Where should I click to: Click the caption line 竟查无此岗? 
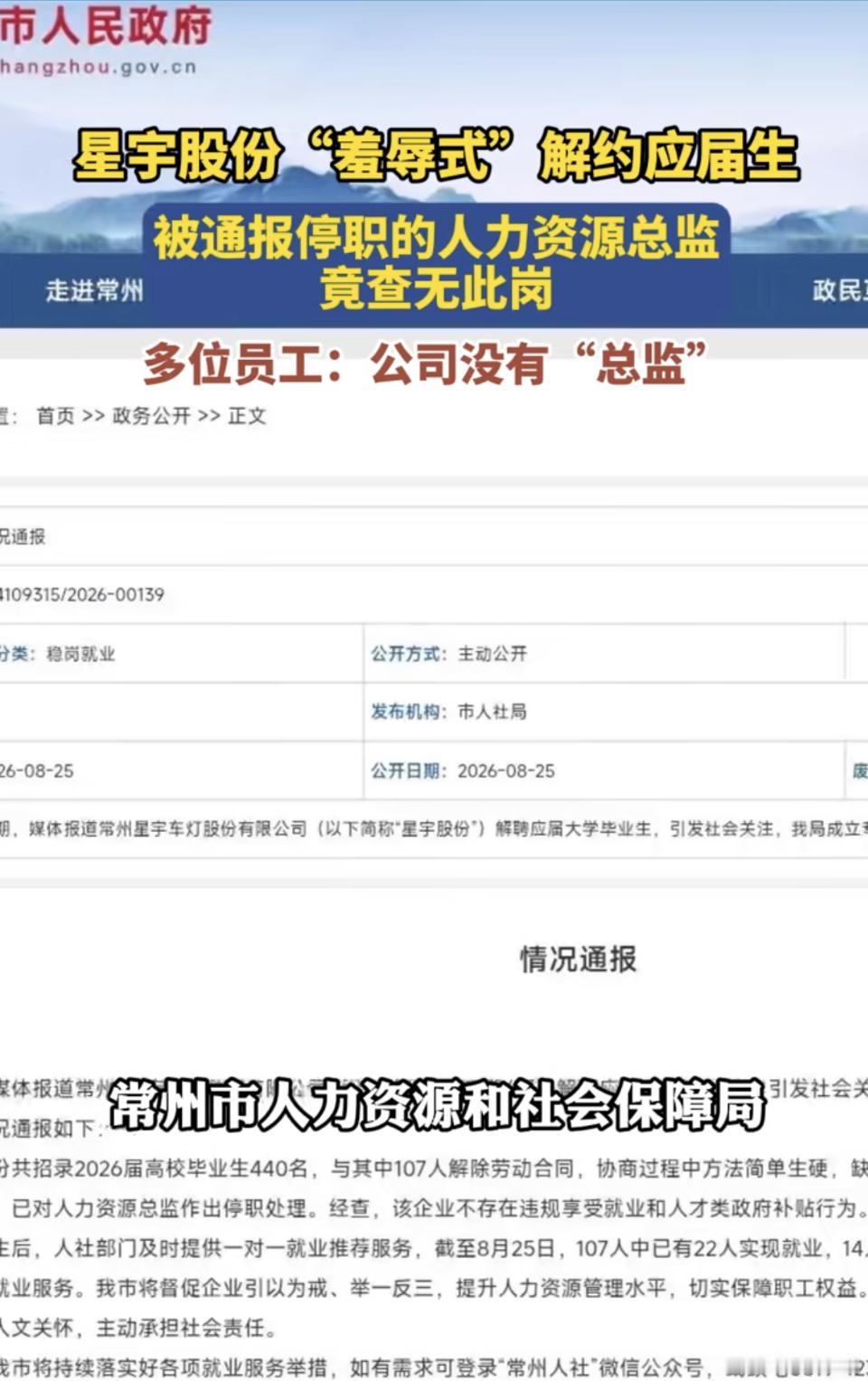[x=436, y=289]
